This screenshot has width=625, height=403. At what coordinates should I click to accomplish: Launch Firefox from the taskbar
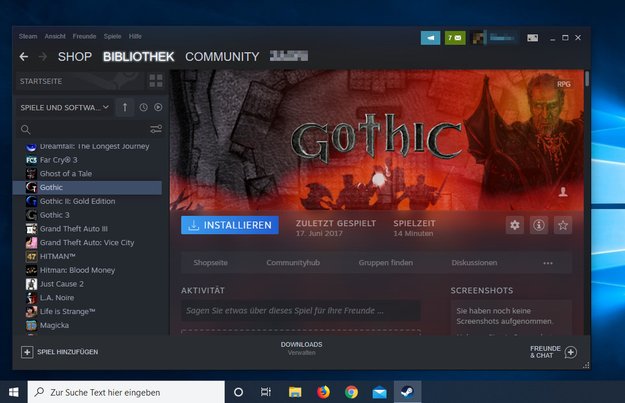(323, 392)
